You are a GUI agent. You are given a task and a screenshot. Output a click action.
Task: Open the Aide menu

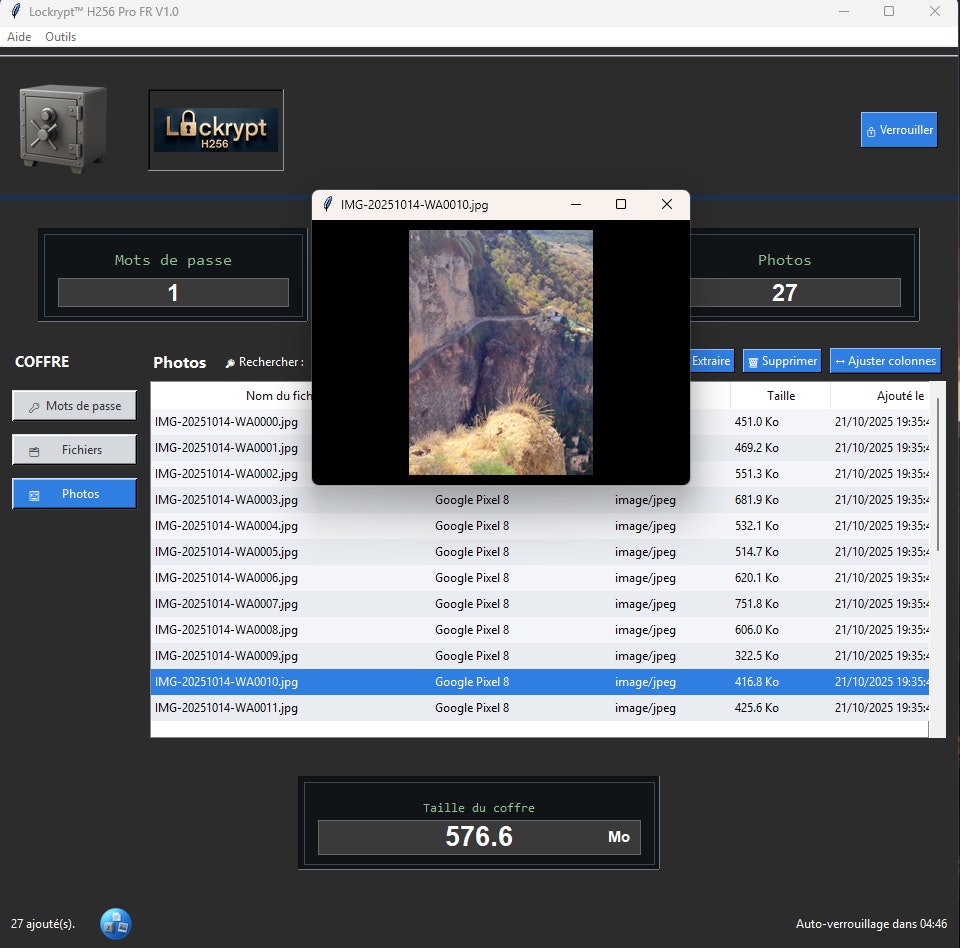(18, 36)
